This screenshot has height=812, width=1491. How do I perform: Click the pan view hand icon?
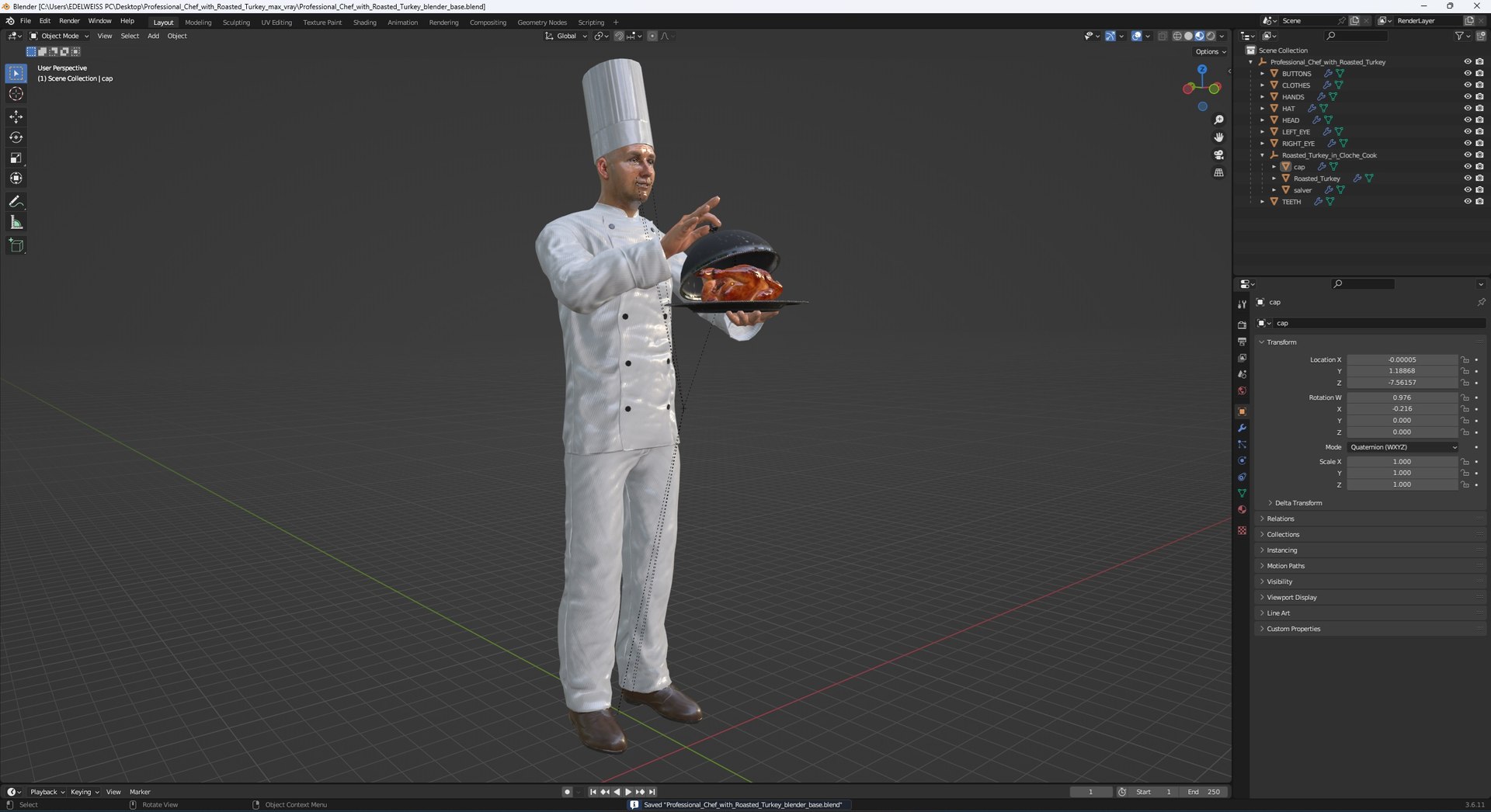1218,137
